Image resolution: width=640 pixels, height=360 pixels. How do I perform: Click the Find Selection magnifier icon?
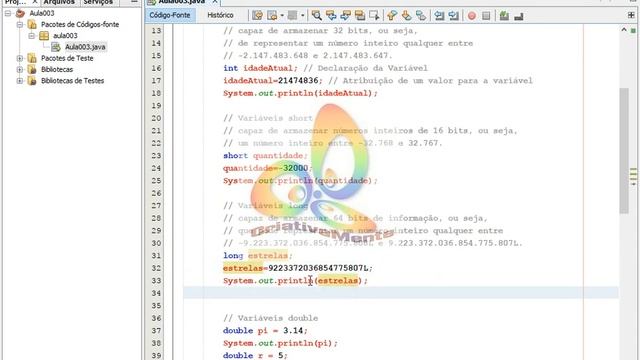[x=316, y=16]
